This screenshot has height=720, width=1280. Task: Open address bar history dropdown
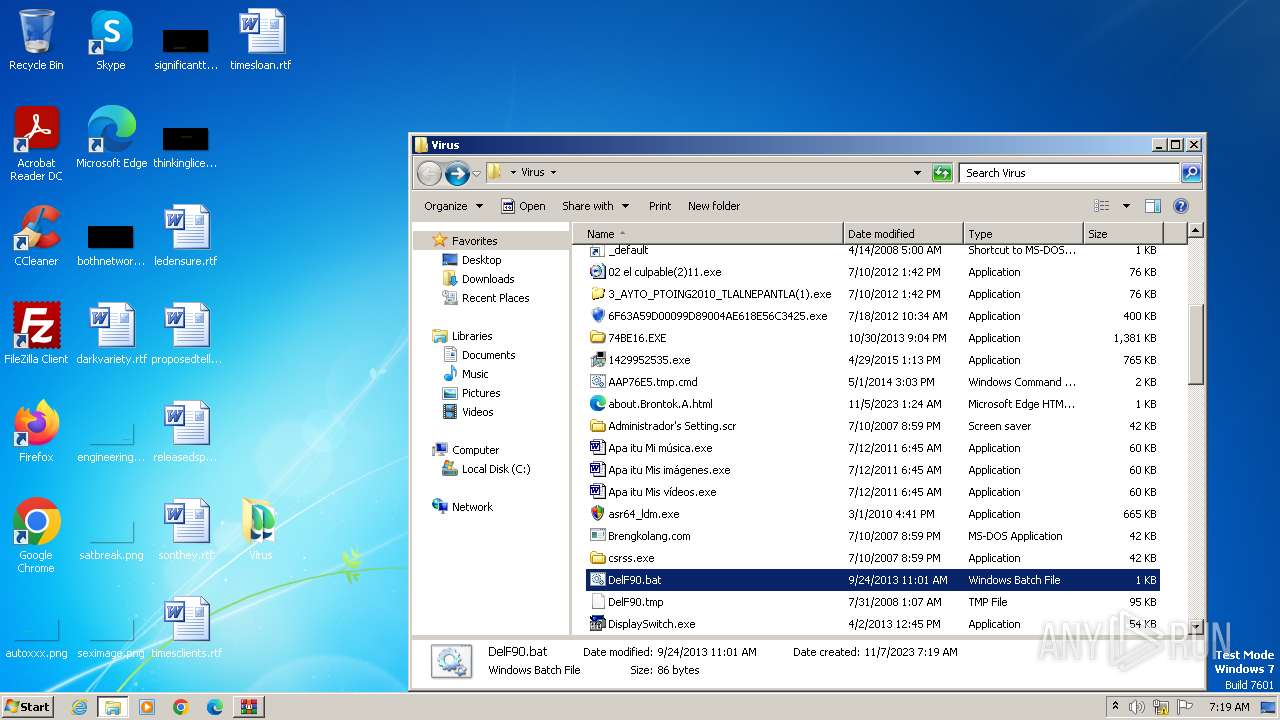point(917,173)
